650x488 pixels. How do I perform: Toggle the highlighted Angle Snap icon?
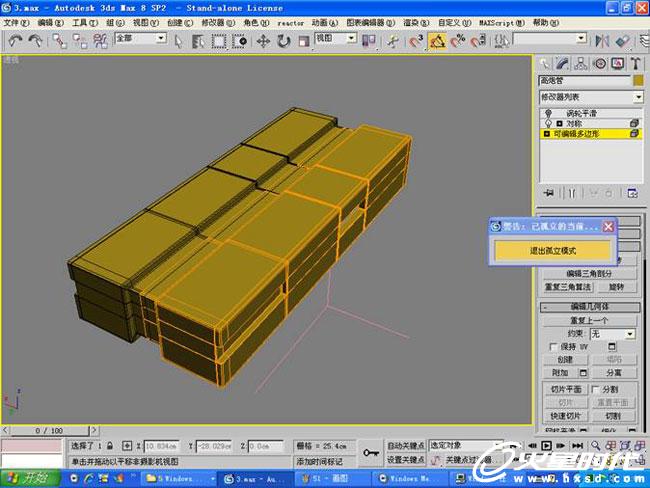[437, 41]
